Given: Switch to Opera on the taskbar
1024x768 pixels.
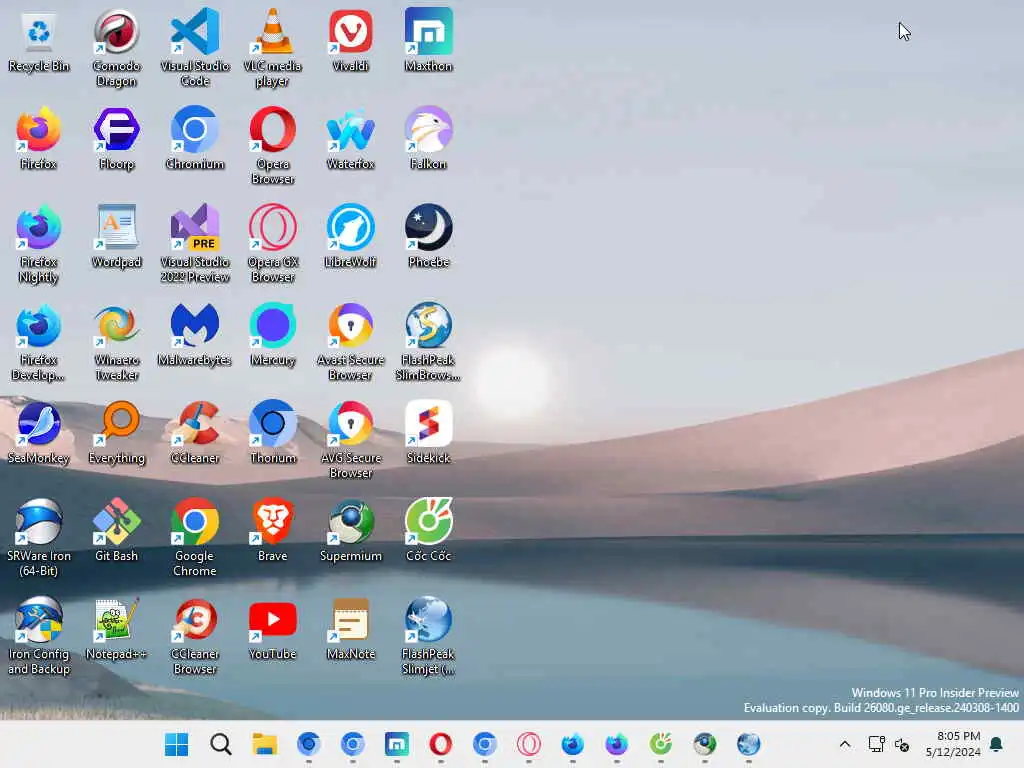Looking at the screenshot, I should pyautogui.click(x=441, y=744).
